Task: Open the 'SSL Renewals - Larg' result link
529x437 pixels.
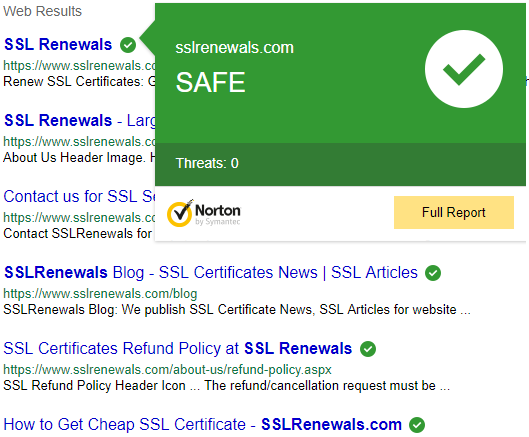Action: 80,120
